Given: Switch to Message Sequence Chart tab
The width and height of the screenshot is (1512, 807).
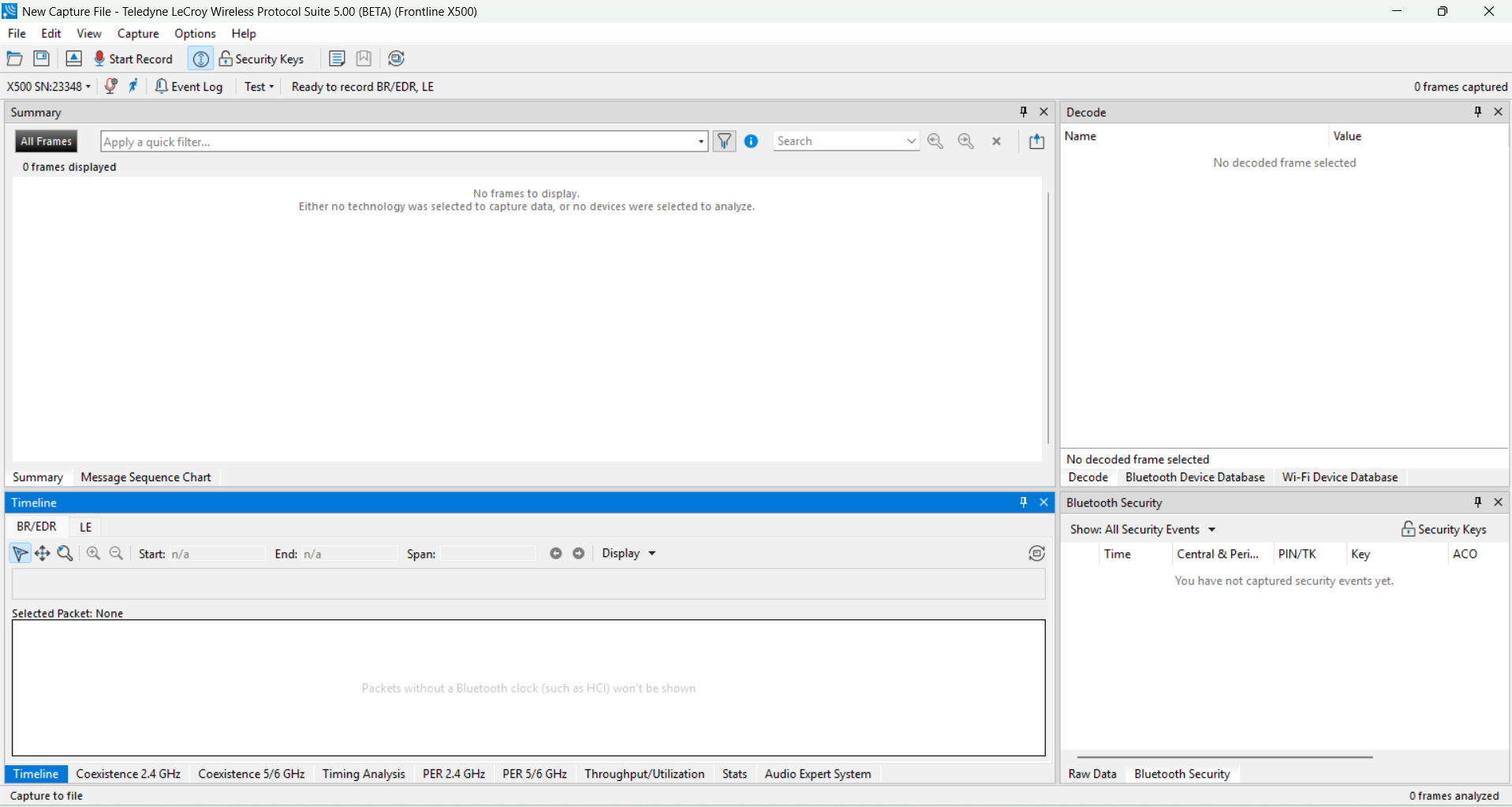Looking at the screenshot, I should point(146,477).
